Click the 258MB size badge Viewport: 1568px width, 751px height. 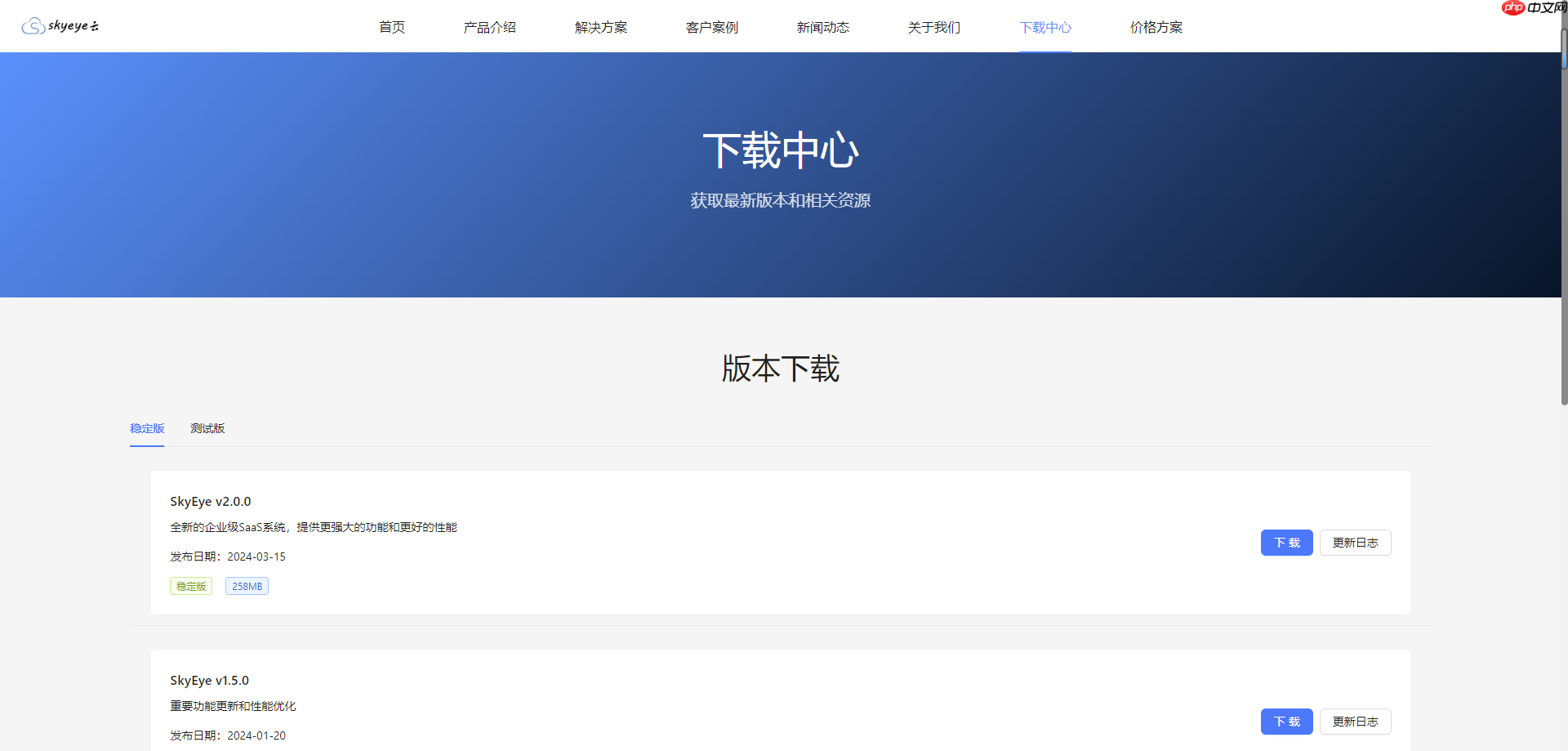point(247,585)
